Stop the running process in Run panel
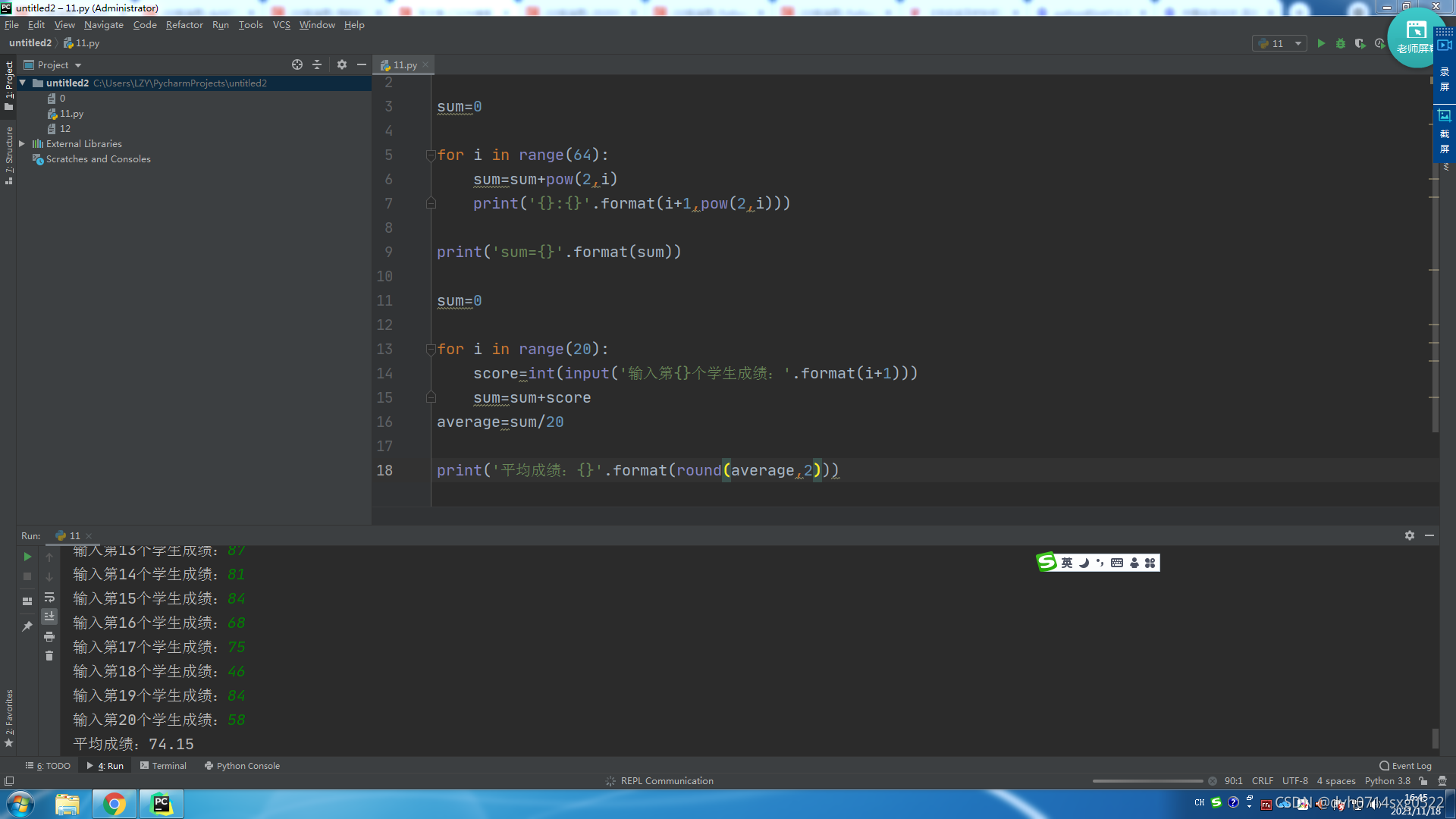The width and height of the screenshot is (1456, 819). click(27, 576)
